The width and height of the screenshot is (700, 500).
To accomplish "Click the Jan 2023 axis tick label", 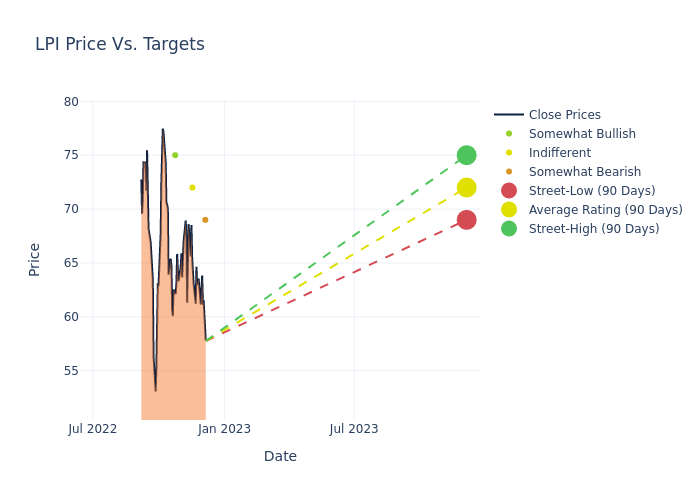I will coord(224,429).
